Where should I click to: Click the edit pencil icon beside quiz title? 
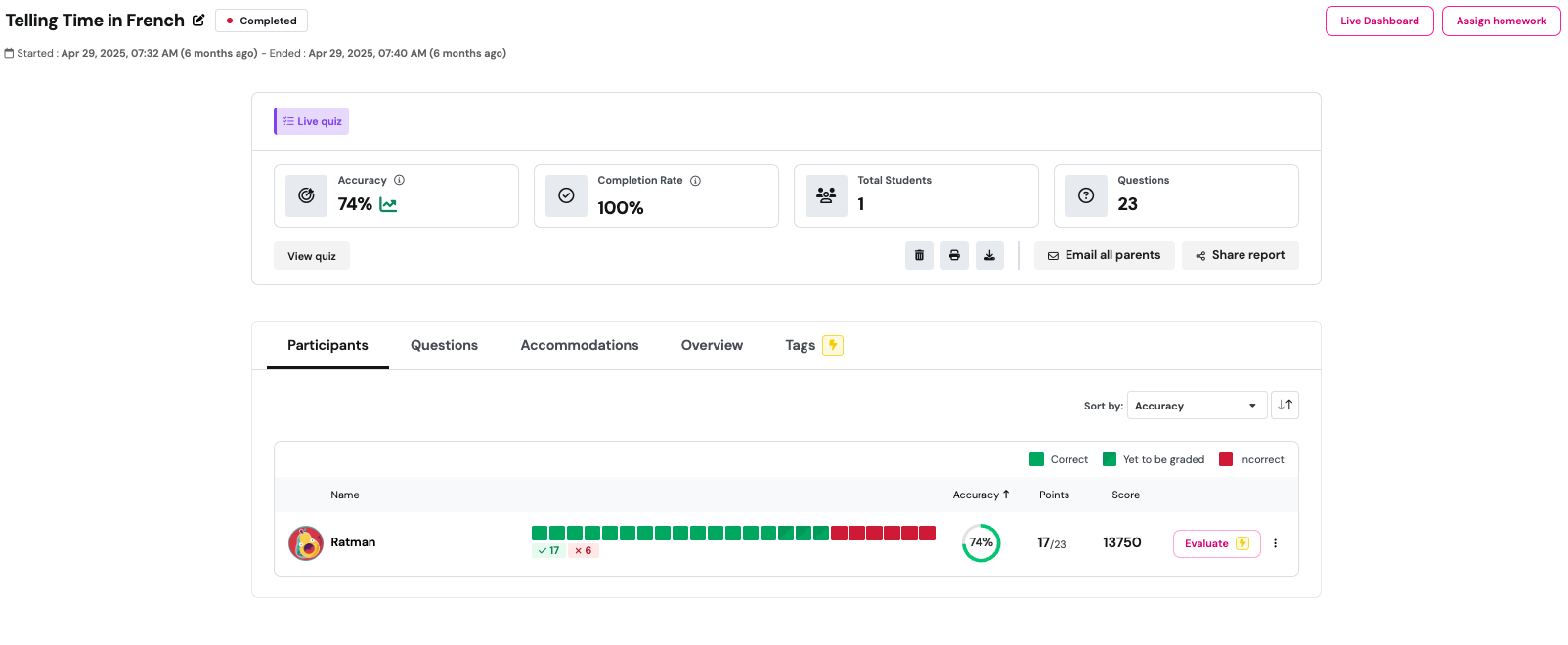pyautogui.click(x=198, y=21)
